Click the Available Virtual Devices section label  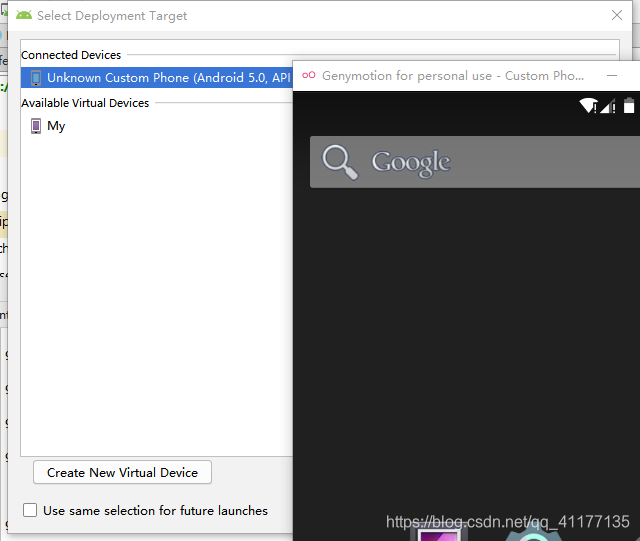[85, 103]
